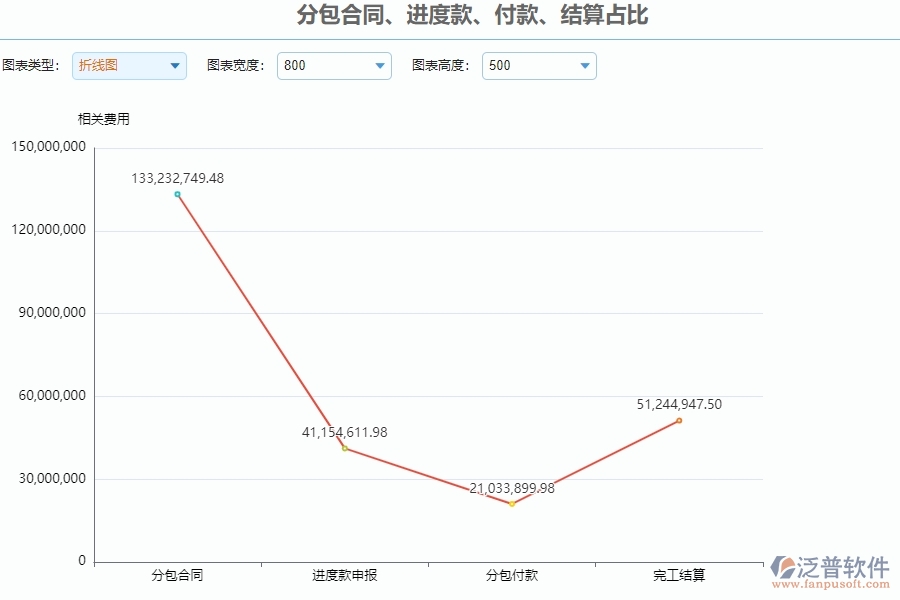Click the 完工结算 x-axis label
Image resolution: width=900 pixels, height=600 pixels.
(x=680, y=575)
